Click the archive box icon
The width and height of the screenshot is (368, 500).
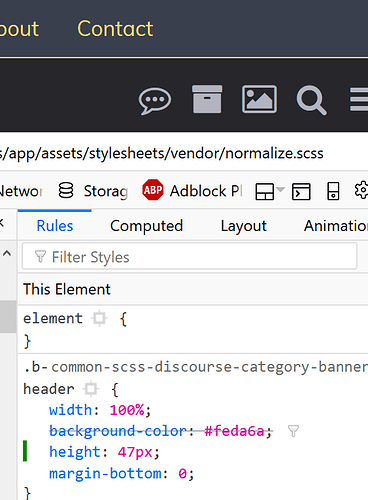[207, 99]
